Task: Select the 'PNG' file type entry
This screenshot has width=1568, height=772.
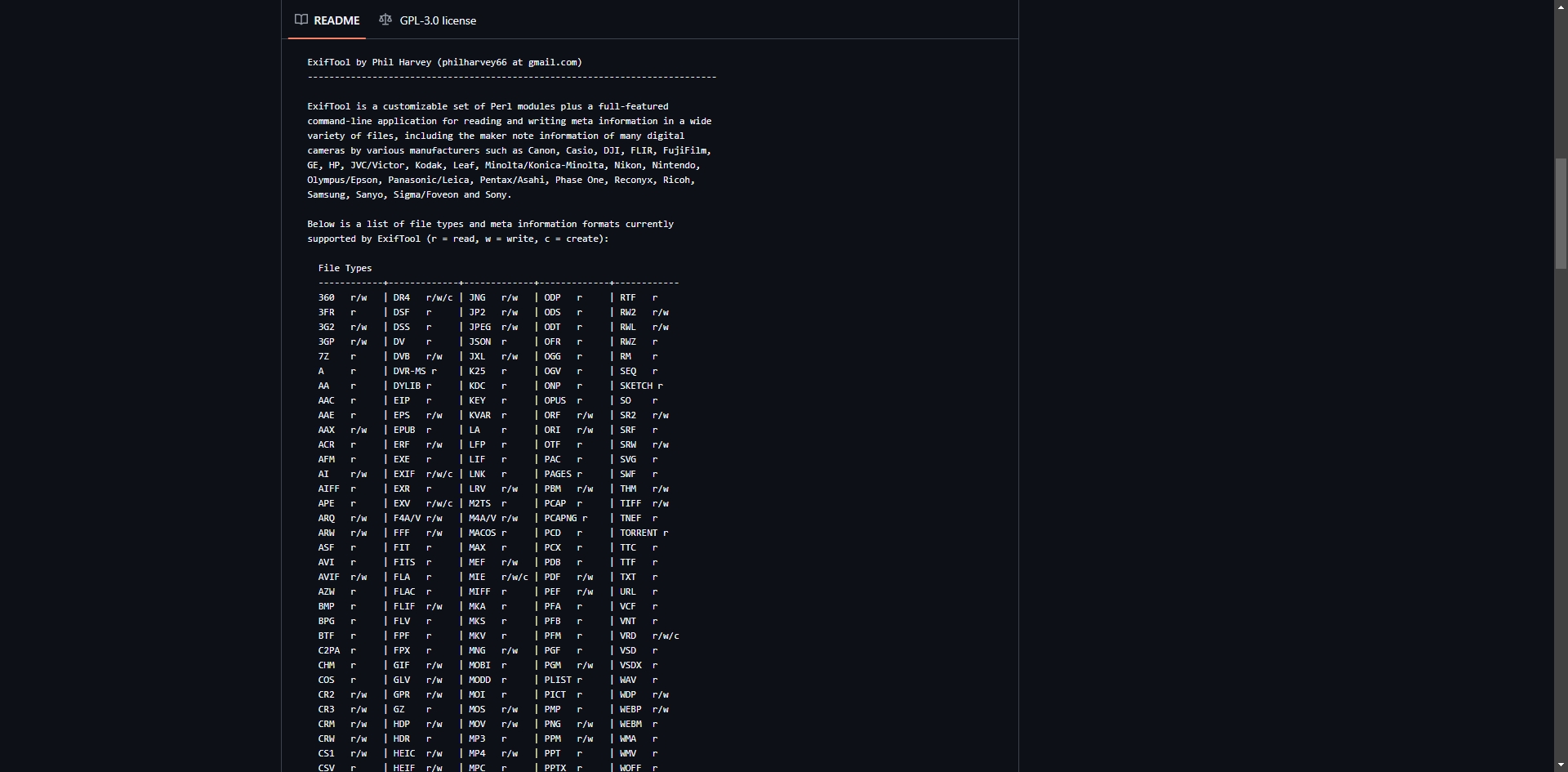Action: pos(552,724)
